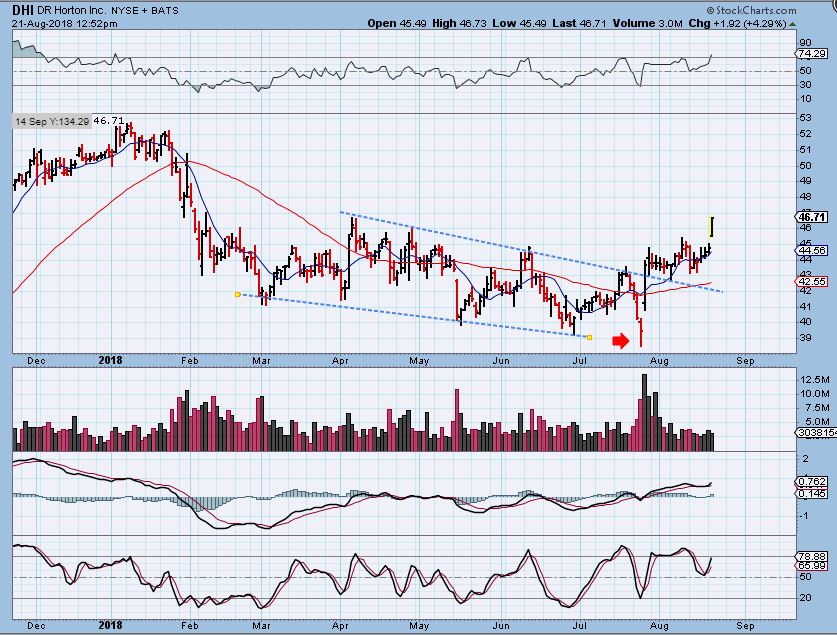Click the tallest volume bar in late July

click(x=644, y=412)
